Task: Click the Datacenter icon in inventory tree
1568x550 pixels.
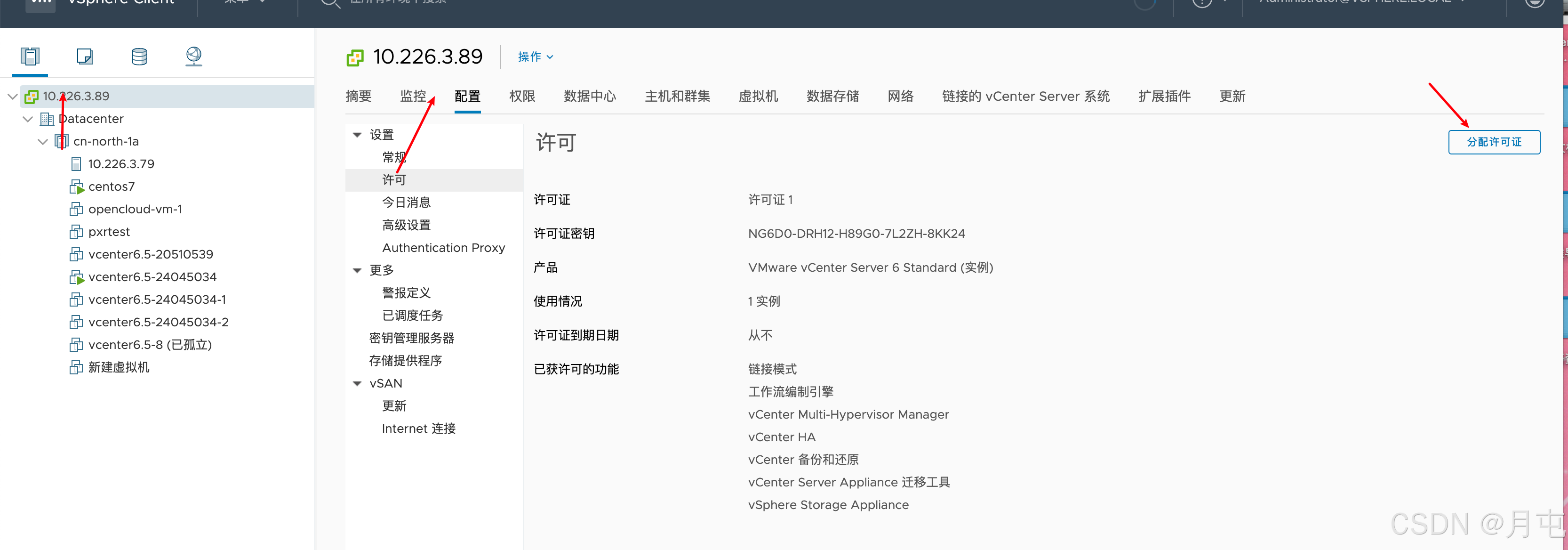Action: point(47,119)
